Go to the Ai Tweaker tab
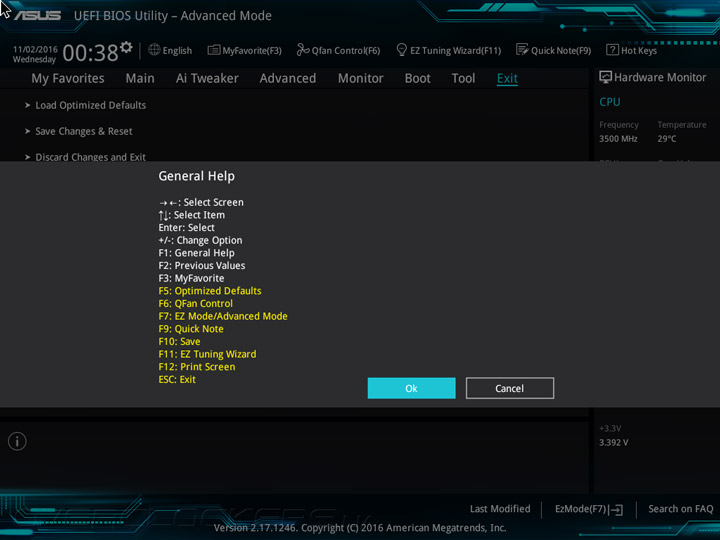The width and height of the screenshot is (720, 540). 207,79
